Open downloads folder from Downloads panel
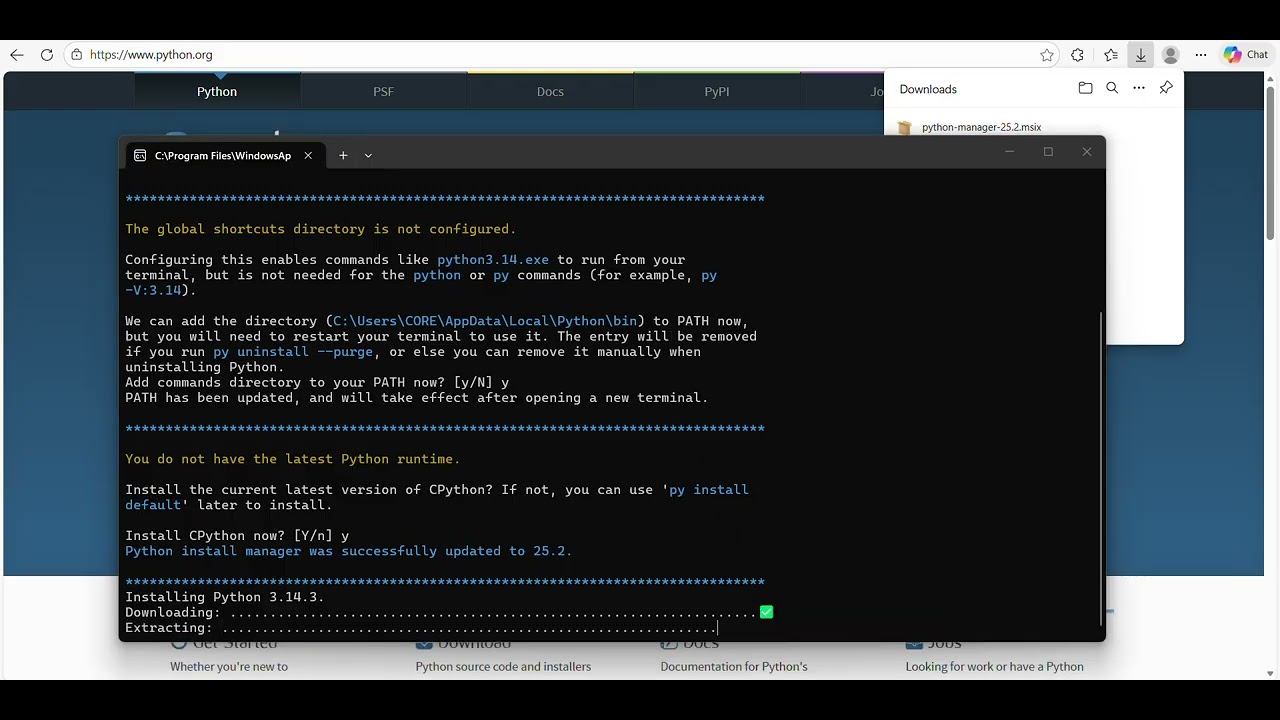1280x720 pixels. [x=1086, y=88]
